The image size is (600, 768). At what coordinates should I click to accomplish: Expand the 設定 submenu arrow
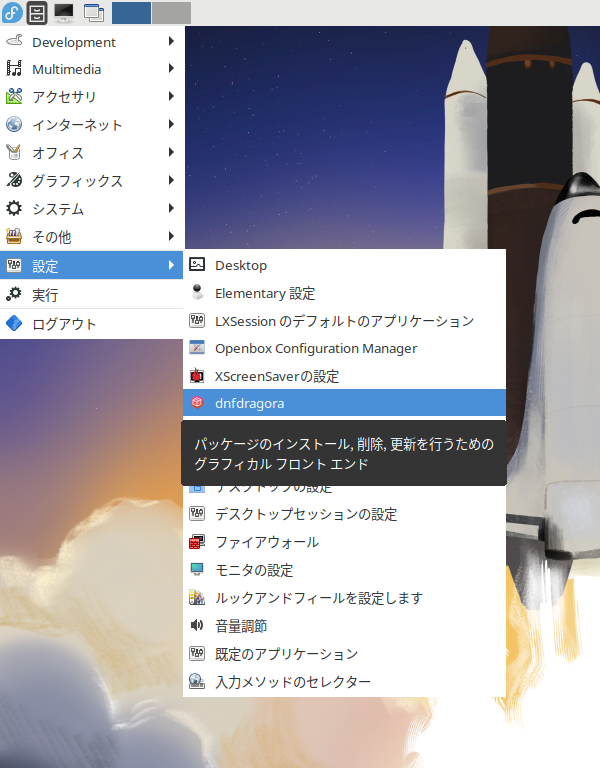(171, 265)
